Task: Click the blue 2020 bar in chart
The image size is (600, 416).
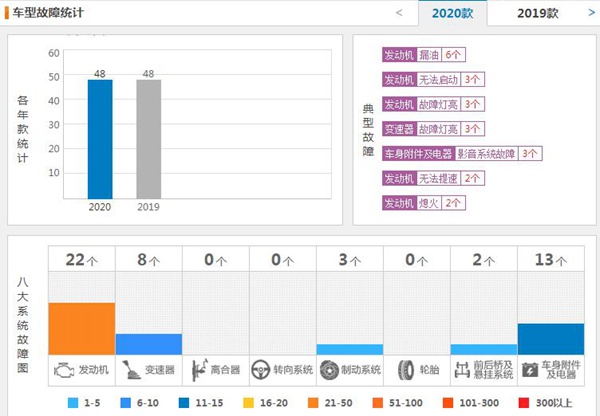Action: [x=100, y=139]
